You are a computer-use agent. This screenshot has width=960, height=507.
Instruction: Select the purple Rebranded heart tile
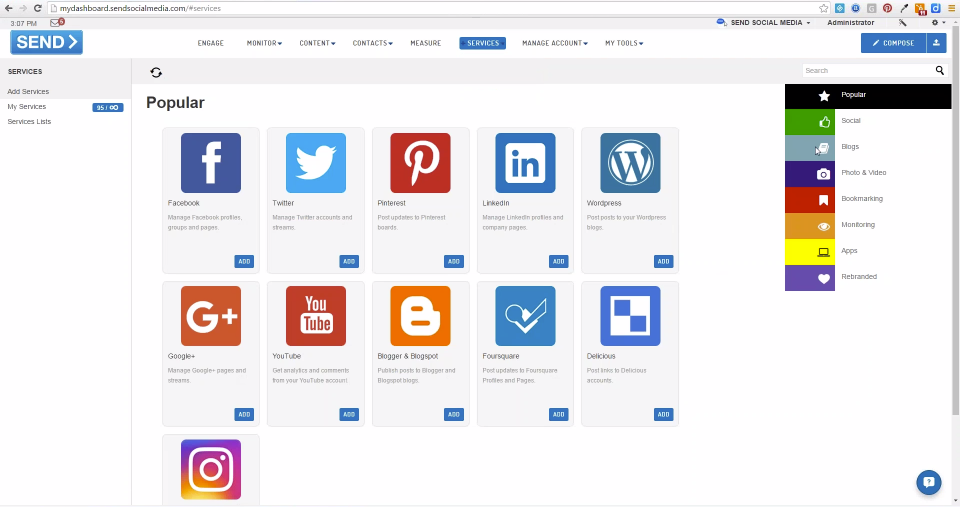tap(810, 278)
